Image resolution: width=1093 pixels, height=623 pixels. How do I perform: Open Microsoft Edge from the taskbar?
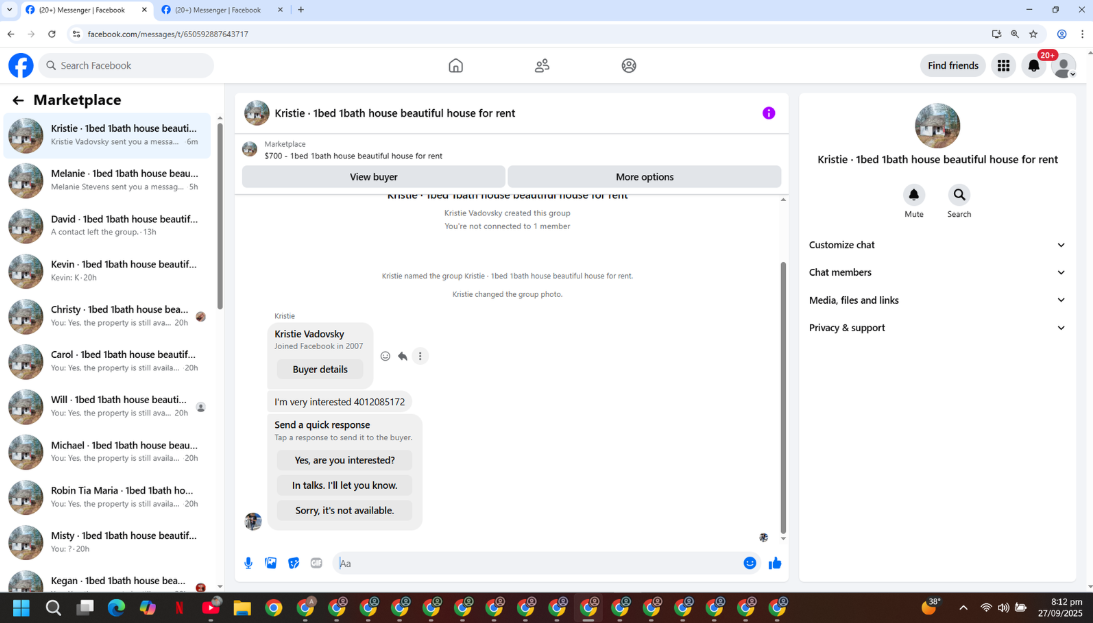116,608
